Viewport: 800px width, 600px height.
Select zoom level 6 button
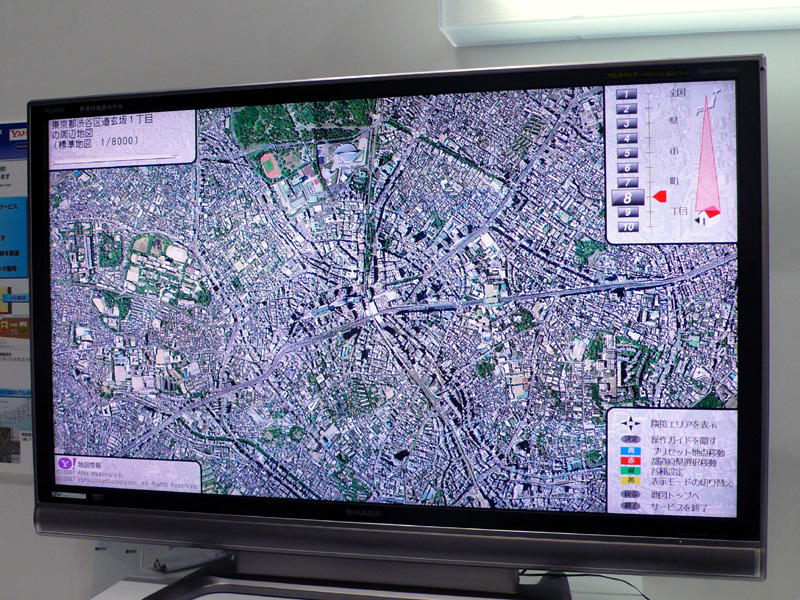point(627,168)
